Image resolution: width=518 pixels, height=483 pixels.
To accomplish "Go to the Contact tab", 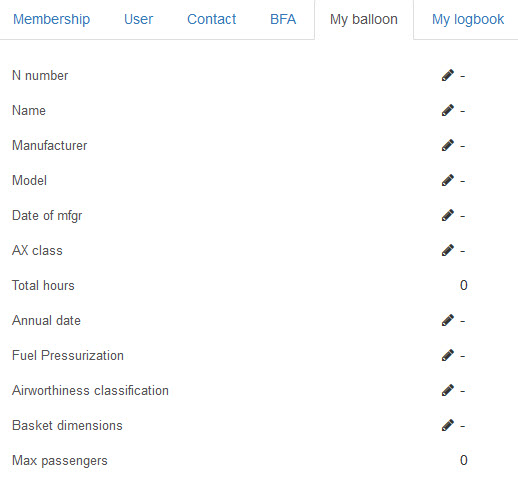I will click(212, 19).
